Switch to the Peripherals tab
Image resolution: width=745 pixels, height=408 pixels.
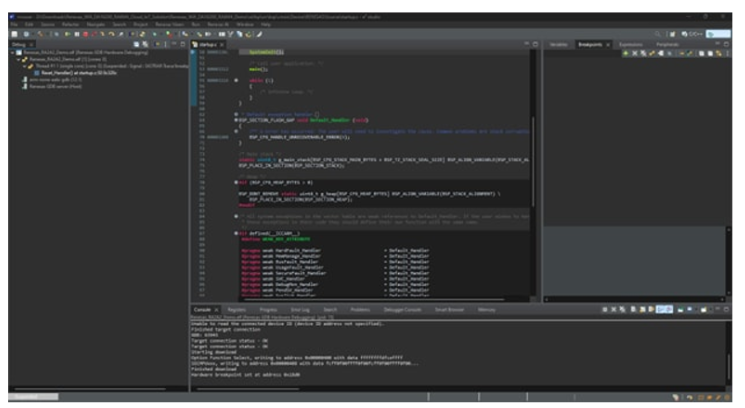point(668,45)
